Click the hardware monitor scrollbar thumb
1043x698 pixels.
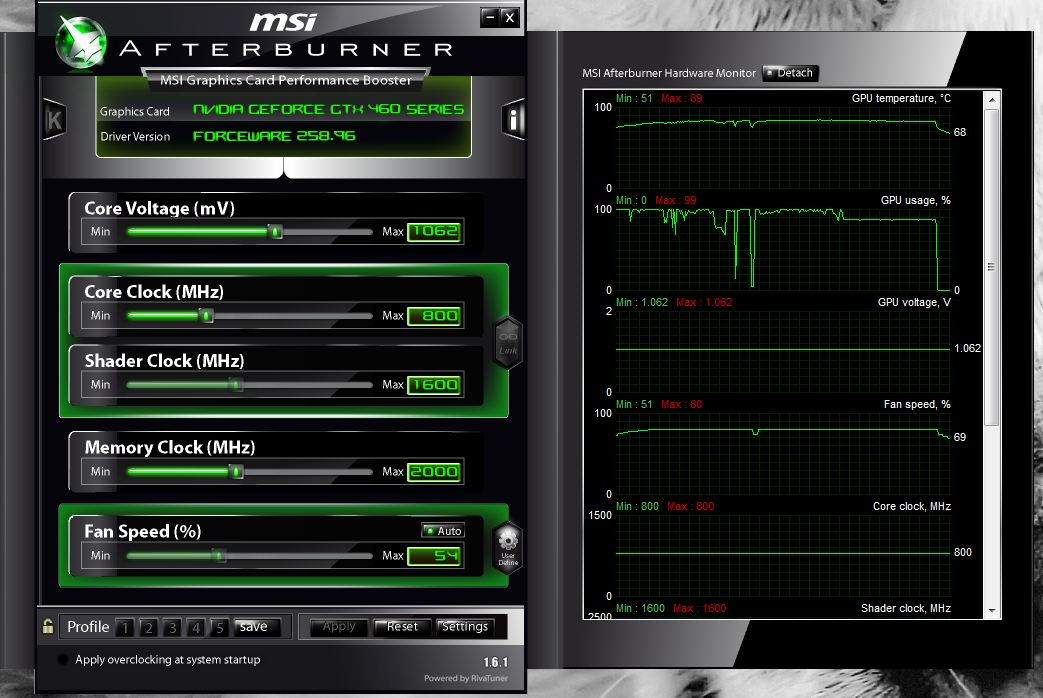[x=992, y=267]
